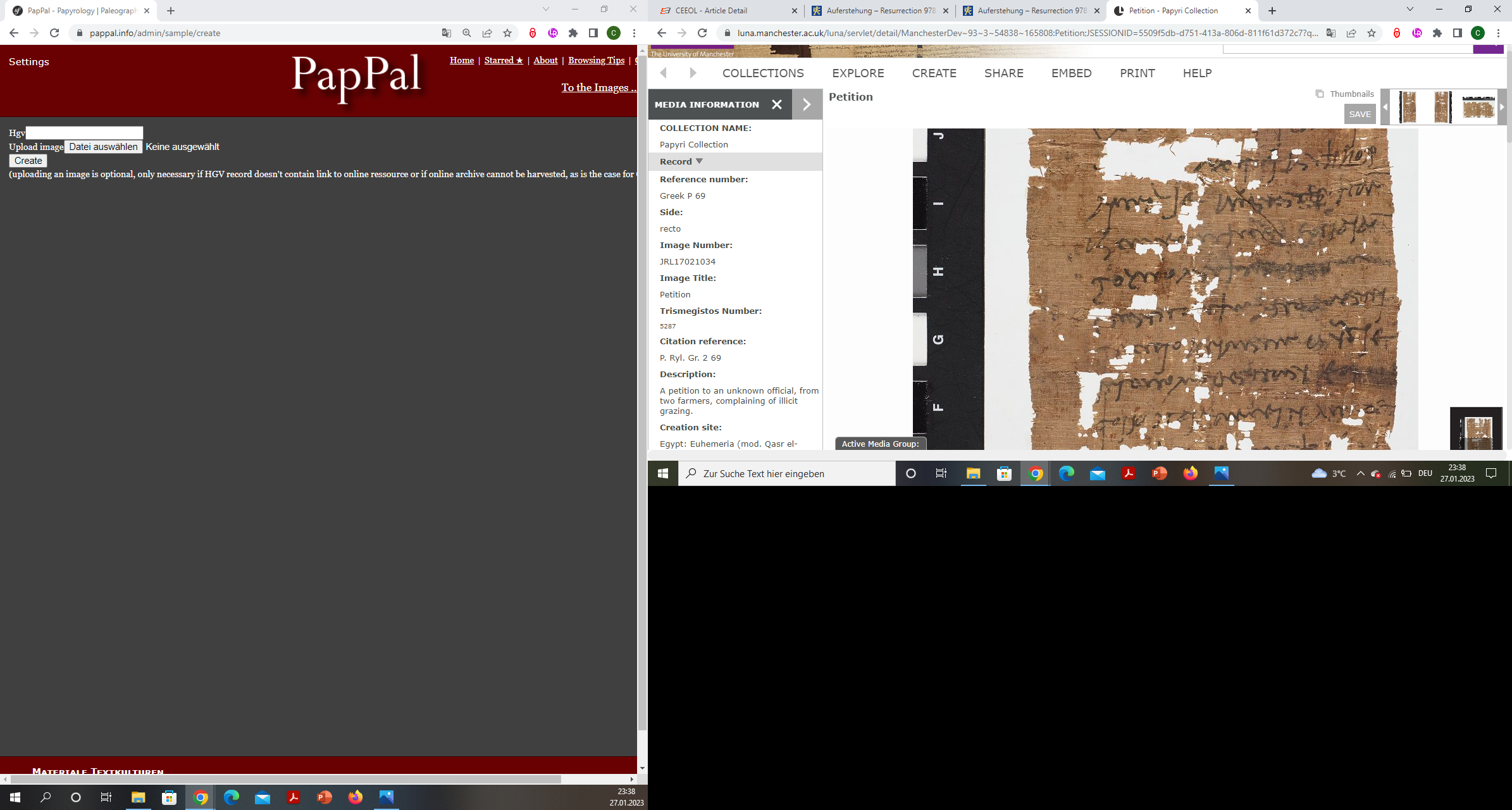Click the 'Datei auswählen' file button
Viewport: 1512px width, 810px height.
coord(103,147)
